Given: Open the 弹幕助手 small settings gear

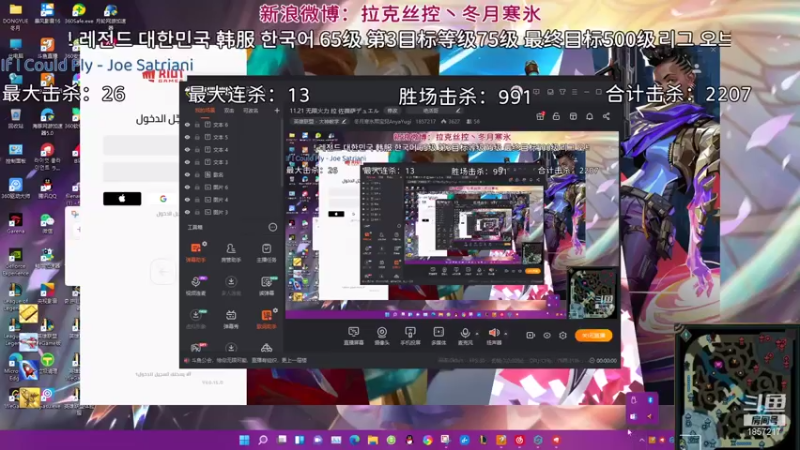Looking at the screenshot, I should (x=205, y=244).
